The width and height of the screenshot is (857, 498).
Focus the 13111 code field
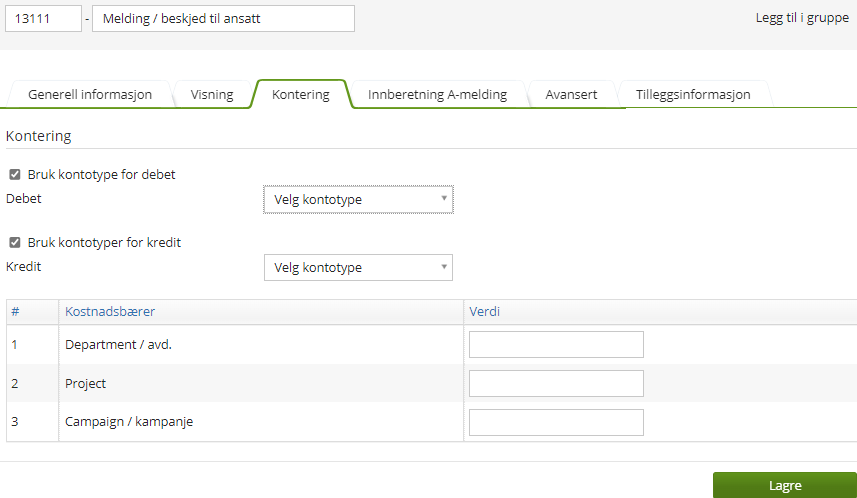point(43,19)
